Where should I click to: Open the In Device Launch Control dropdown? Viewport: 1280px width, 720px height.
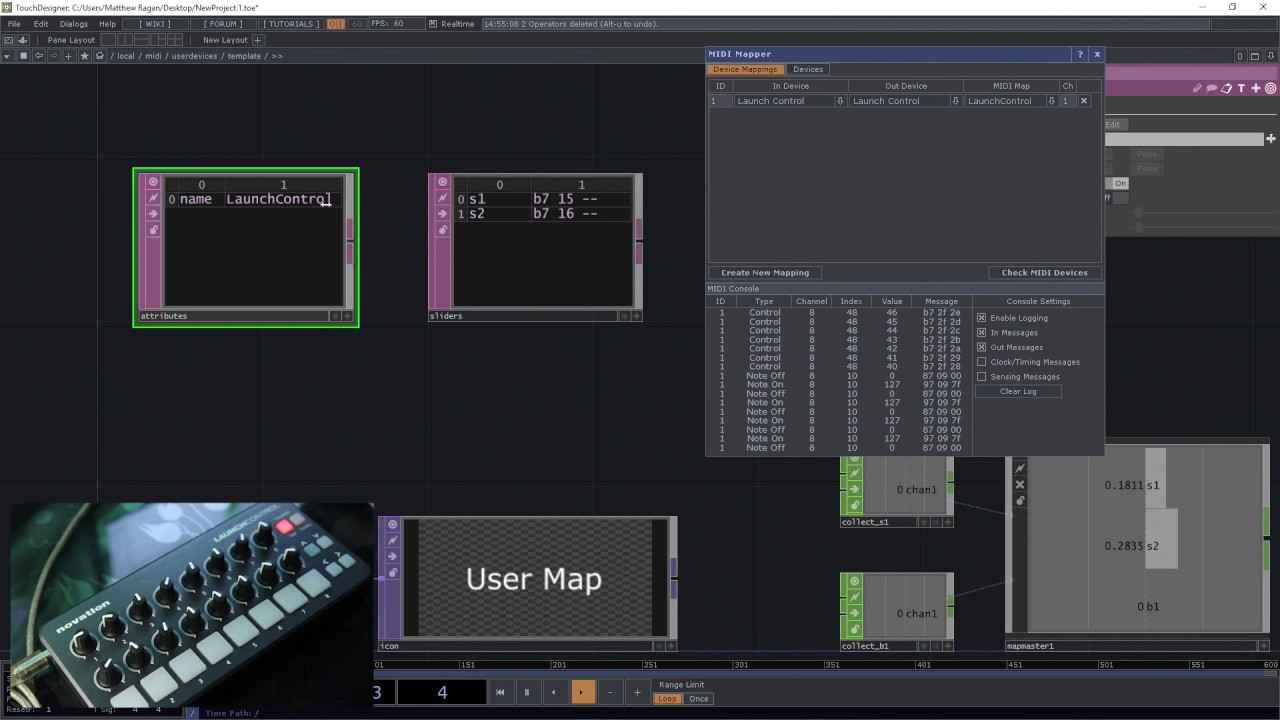[840, 101]
